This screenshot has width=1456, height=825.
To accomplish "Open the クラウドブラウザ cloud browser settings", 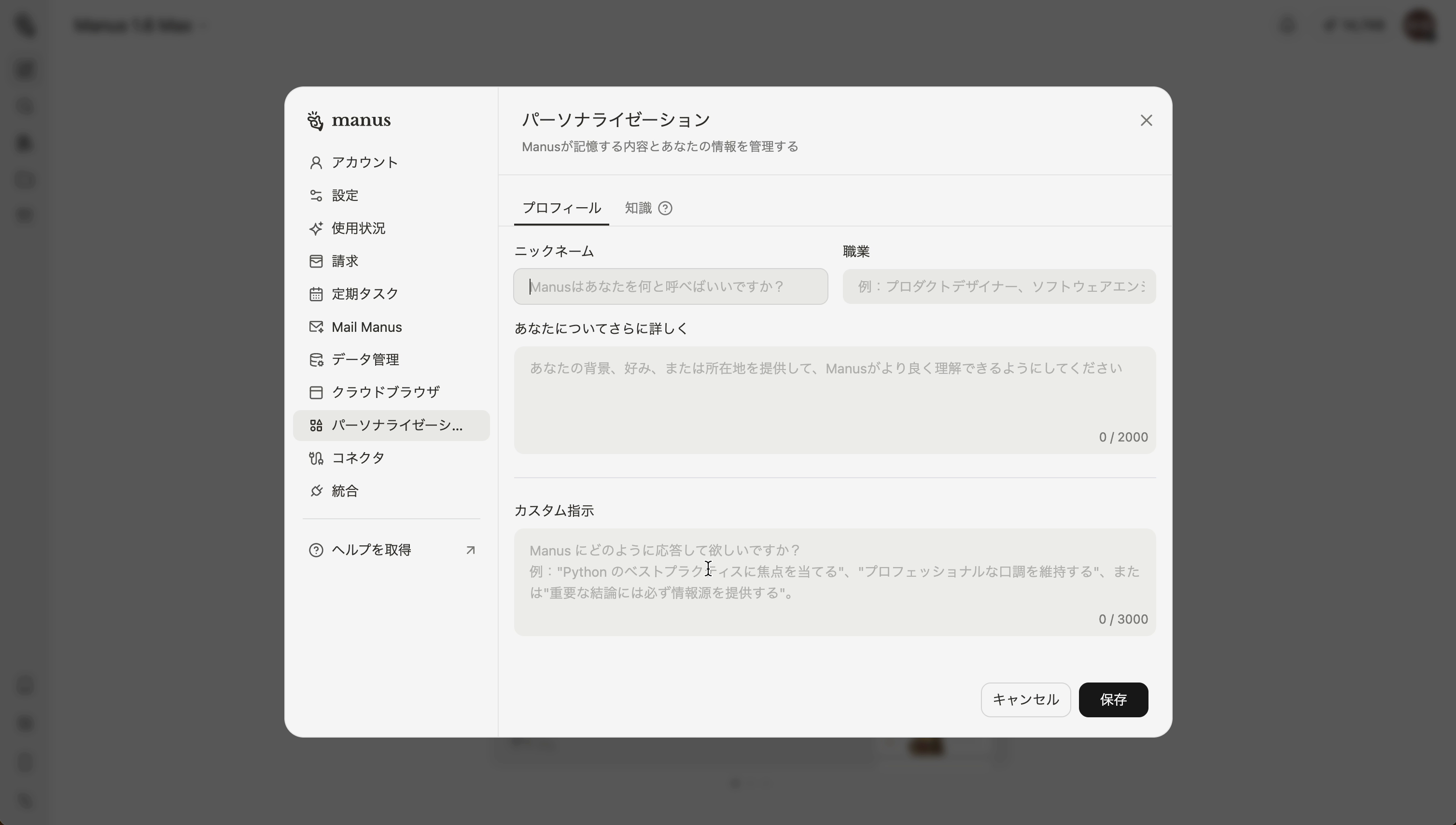I will tap(385, 392).
